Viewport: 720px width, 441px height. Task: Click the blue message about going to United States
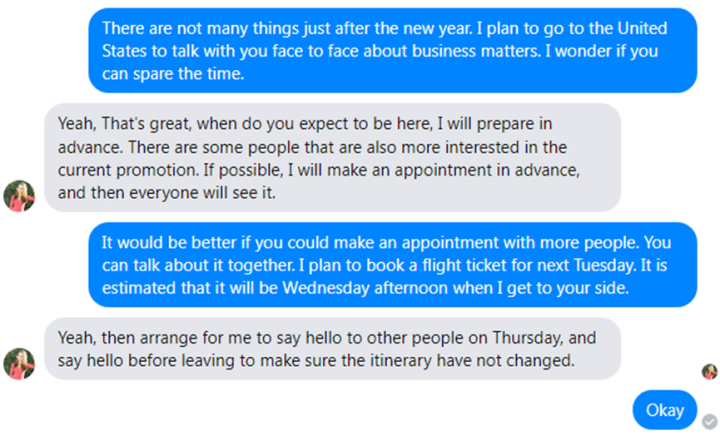pos(393,51)
